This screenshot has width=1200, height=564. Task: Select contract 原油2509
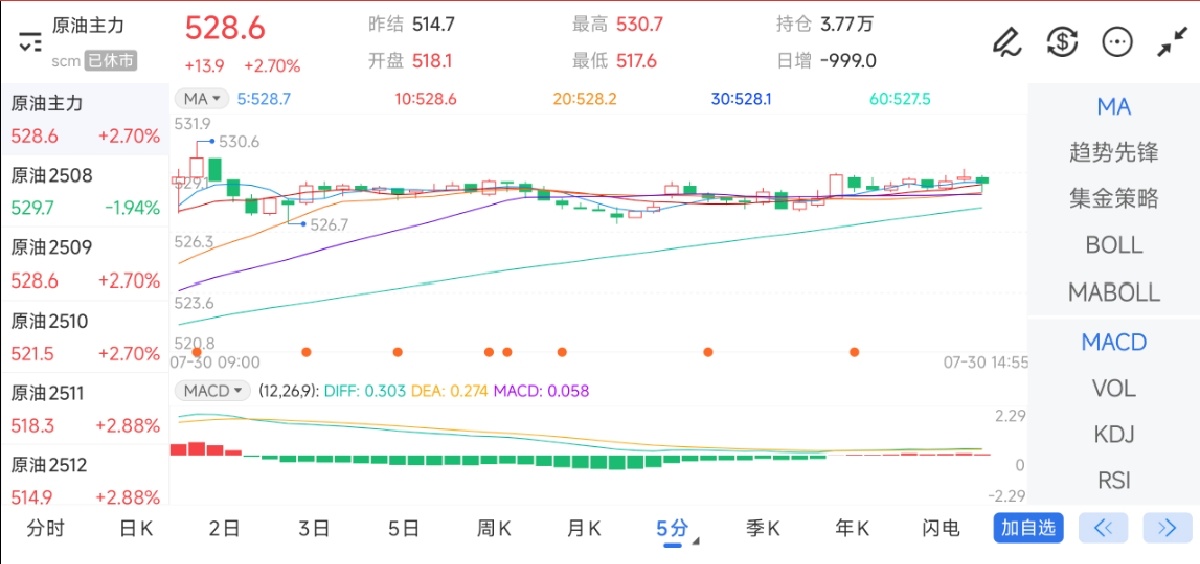pyautogui.click(x=84, y=264)
